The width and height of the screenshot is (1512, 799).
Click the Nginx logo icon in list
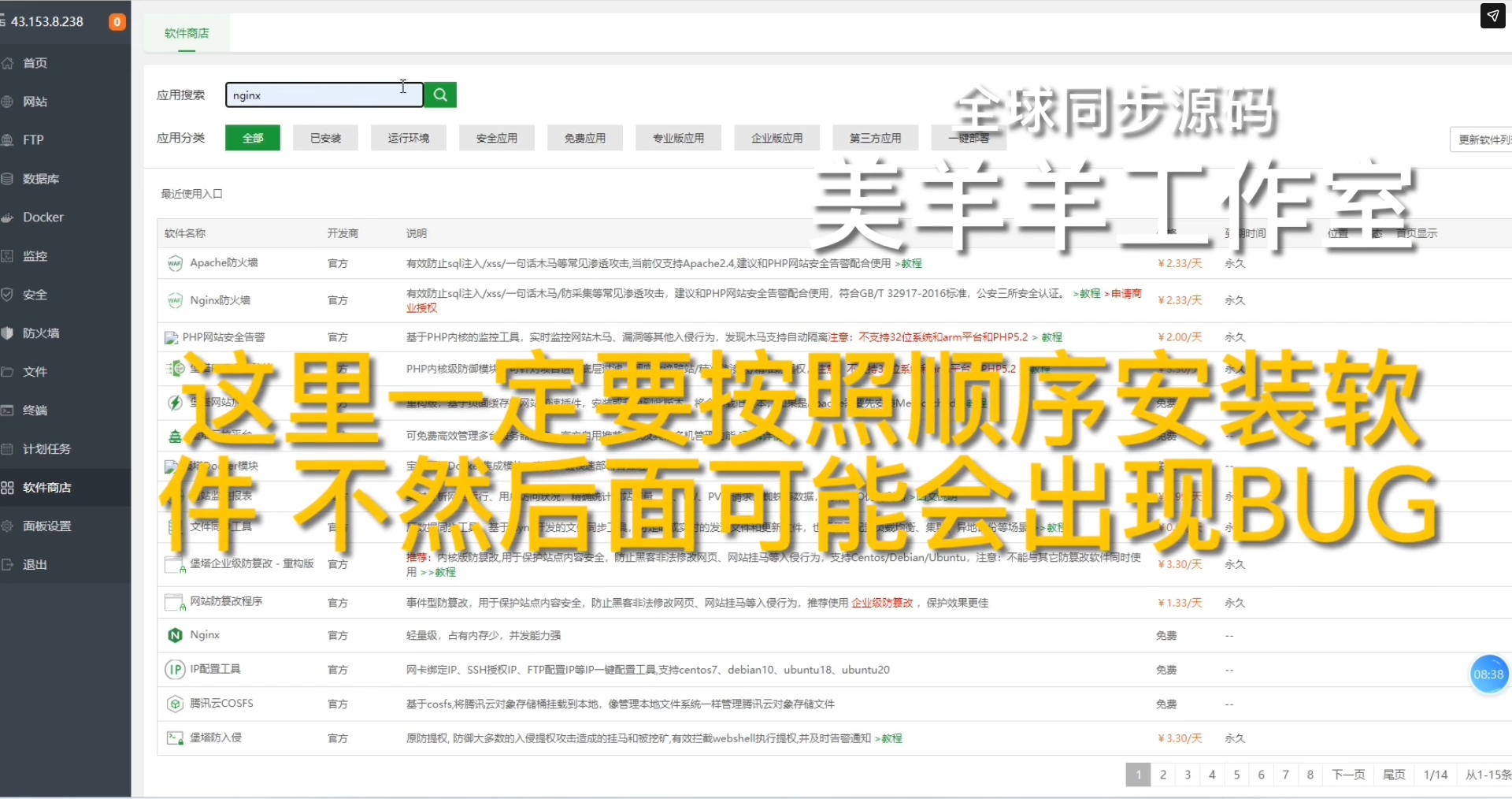tap(175, 635)
